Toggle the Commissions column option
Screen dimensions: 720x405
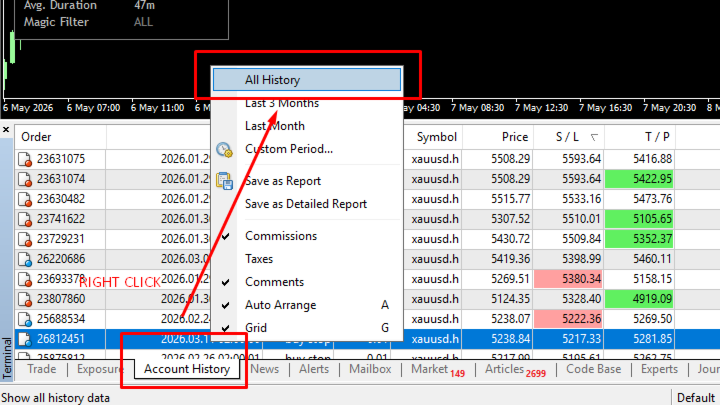(281, 236)
